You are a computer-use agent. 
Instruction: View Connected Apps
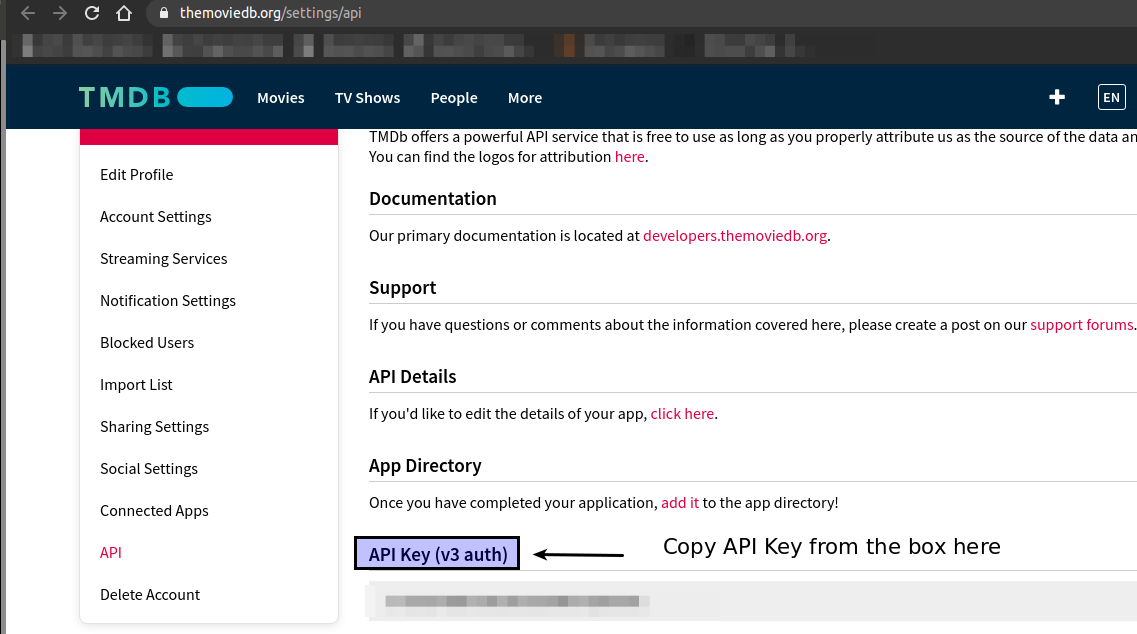154,511
